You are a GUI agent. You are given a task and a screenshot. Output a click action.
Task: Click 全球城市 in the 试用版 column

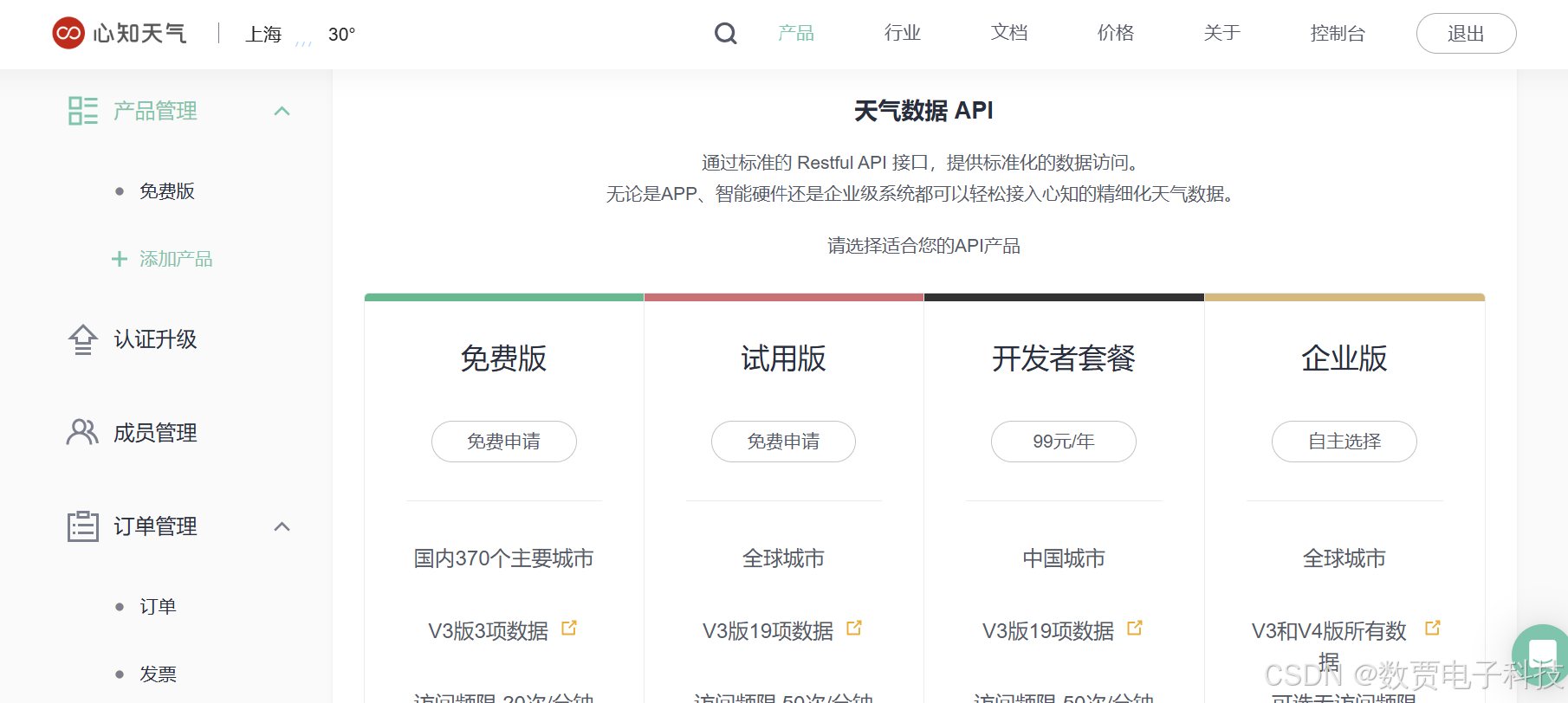[784, 558]
